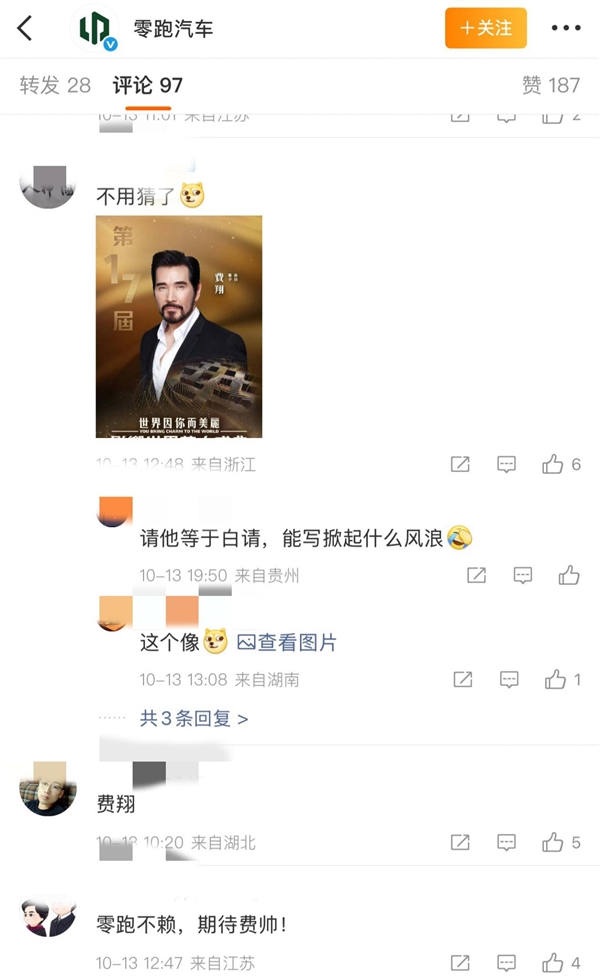The width and height of the screenshot is (600, 977).
Task: Like the 不用猜了 comment with 6 likes
Action: pyautogui.click(x=553, y=464)
